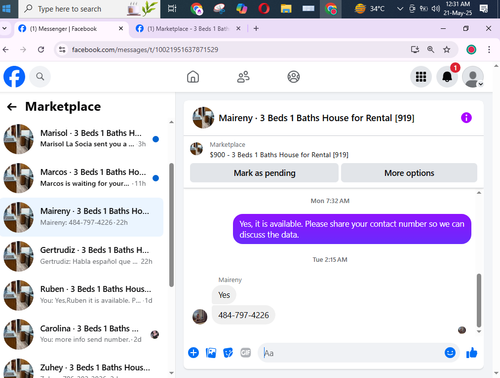The height and width of the screenshot is (378, 500).
Task: Open a new browser tab
Action: [256, 29]
